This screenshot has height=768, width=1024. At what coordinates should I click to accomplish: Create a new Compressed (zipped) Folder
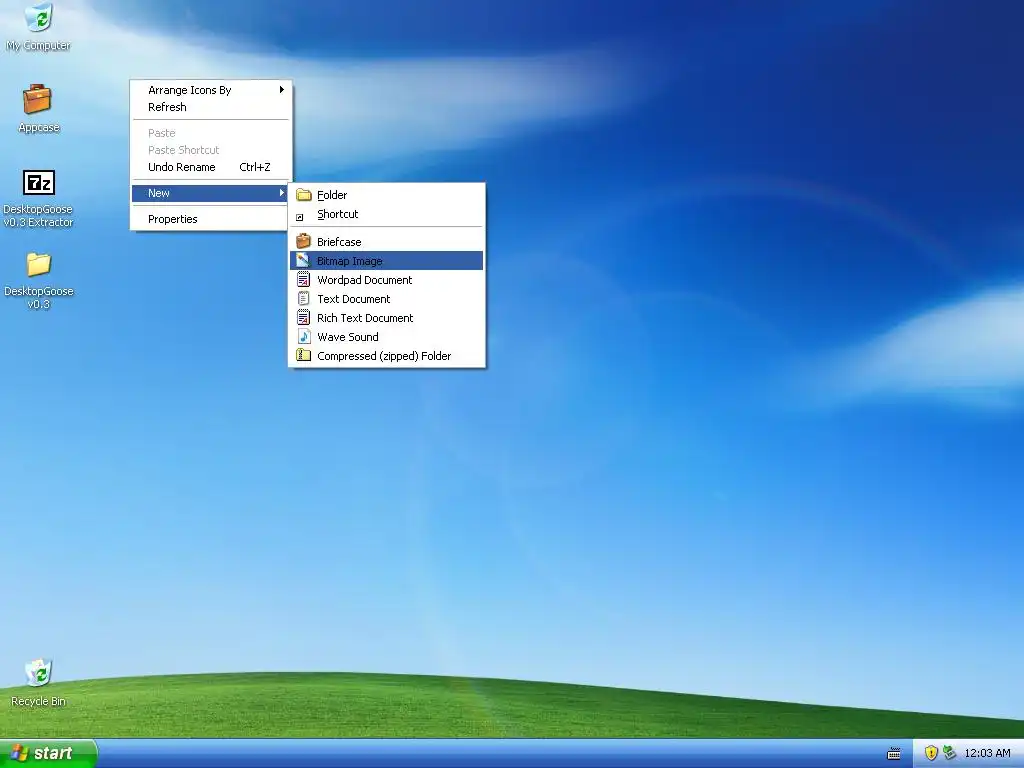point(387,355)
